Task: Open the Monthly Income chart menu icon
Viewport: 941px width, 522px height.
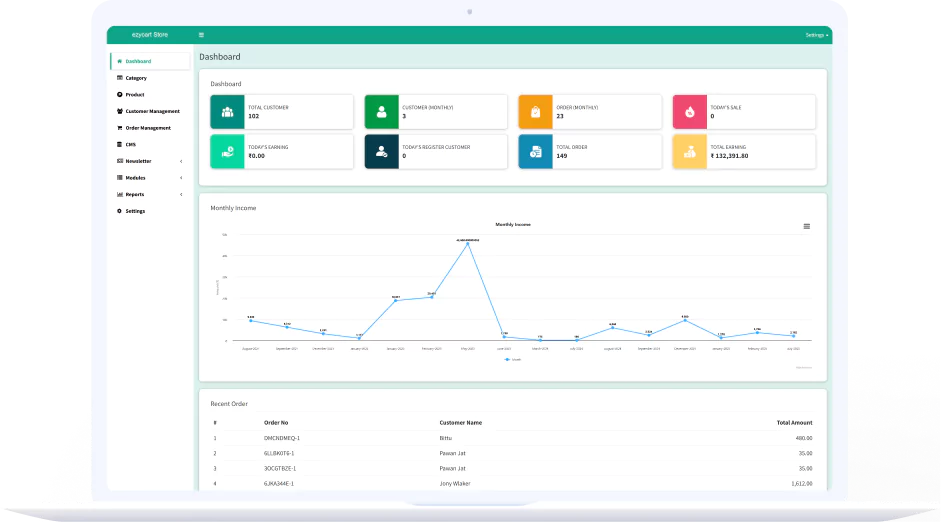Action: (x=807, y=226)
